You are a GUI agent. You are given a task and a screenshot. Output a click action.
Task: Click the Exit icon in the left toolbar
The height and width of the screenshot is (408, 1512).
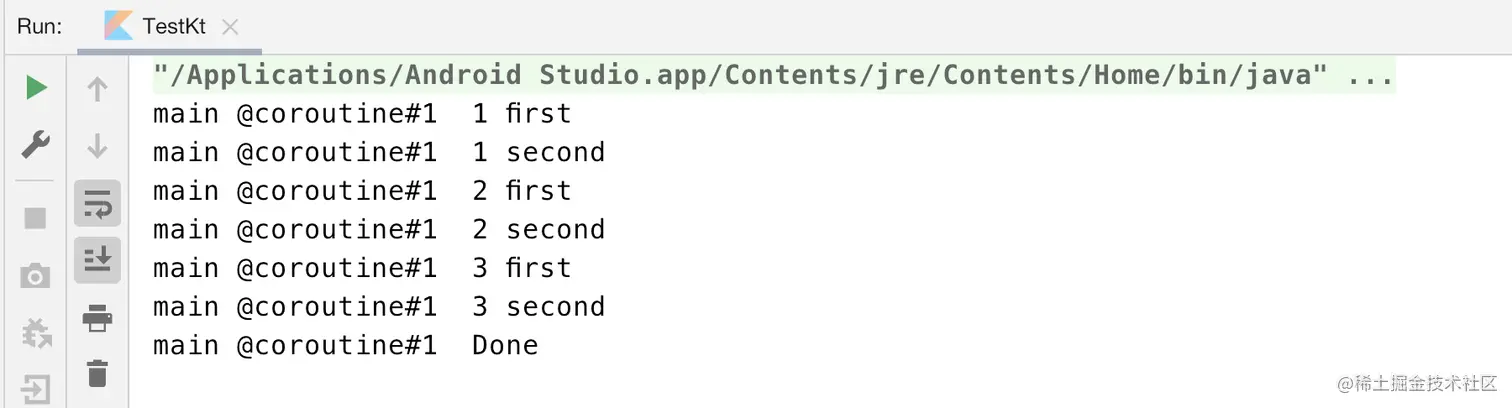(36, 388)
